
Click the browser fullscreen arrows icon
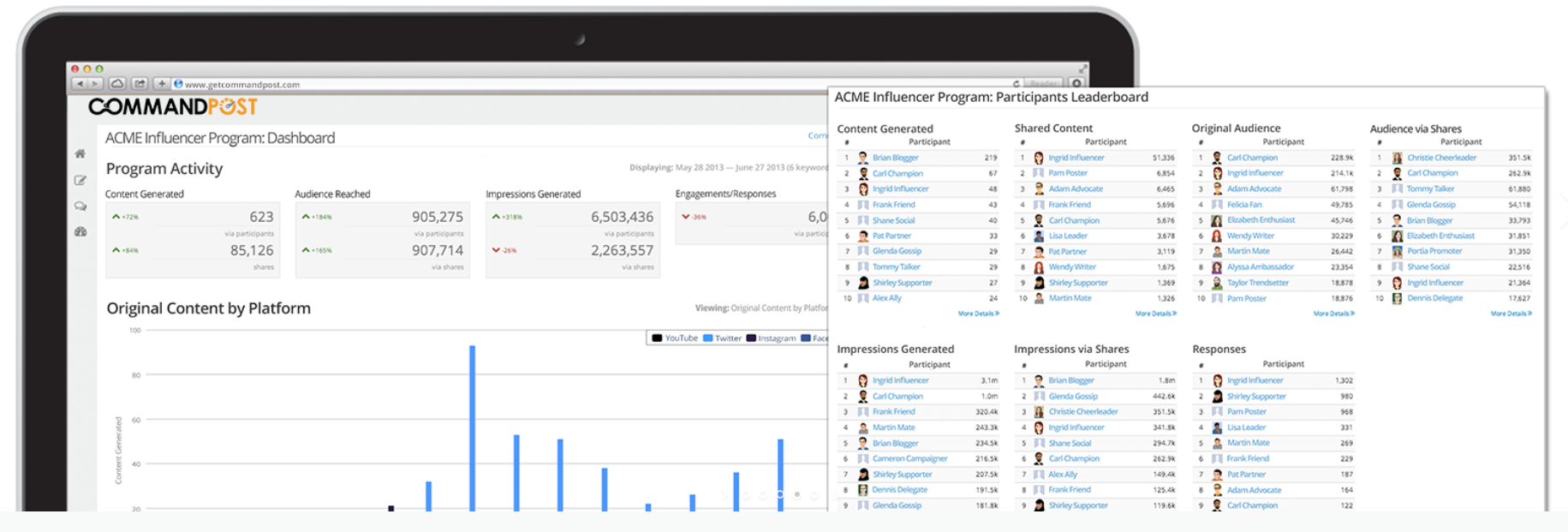click(1082, 69)
